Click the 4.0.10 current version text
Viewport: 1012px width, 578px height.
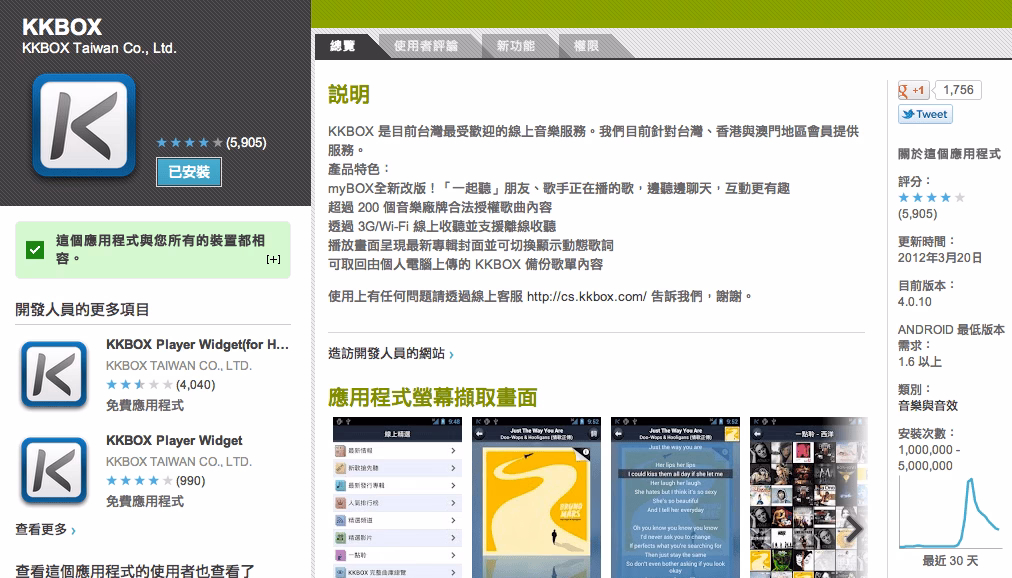click(915, 302)
